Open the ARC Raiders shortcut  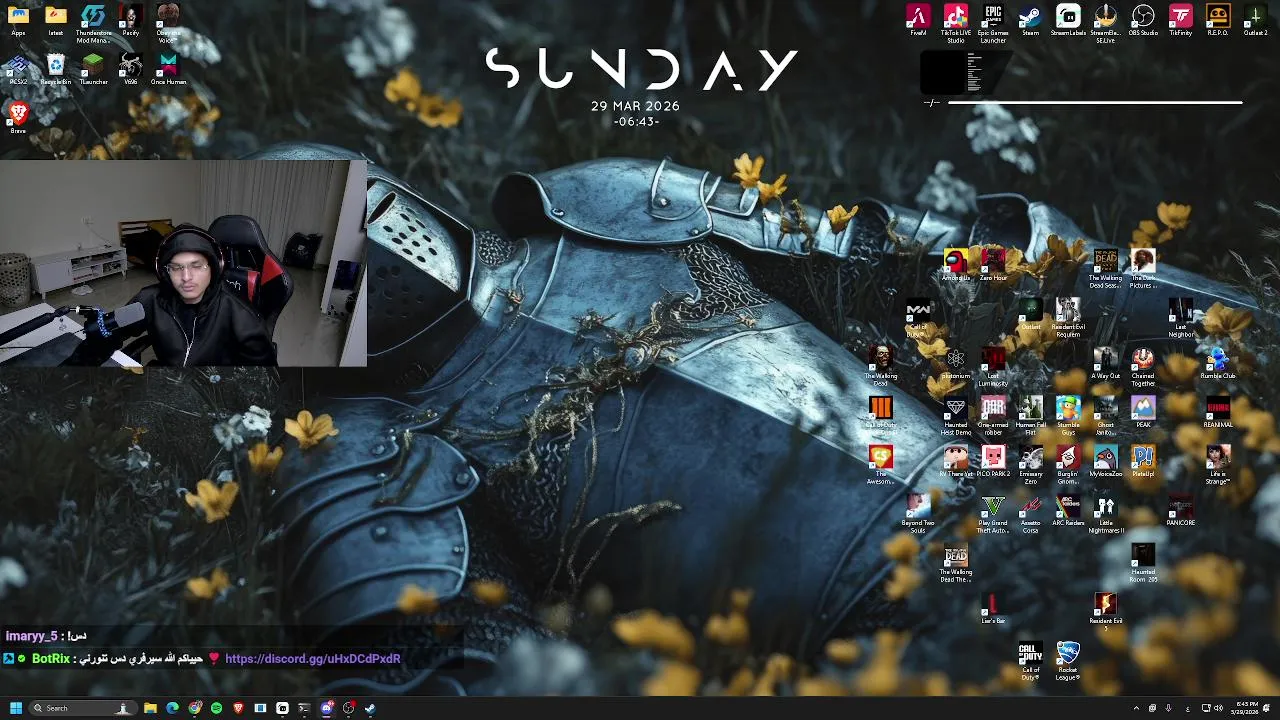[1068, 510]
